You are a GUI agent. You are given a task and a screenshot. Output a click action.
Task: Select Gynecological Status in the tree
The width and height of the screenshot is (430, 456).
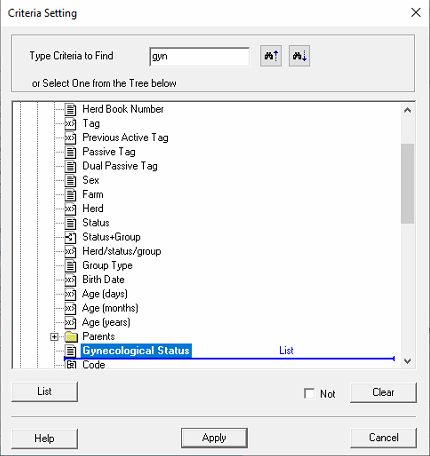136,351
